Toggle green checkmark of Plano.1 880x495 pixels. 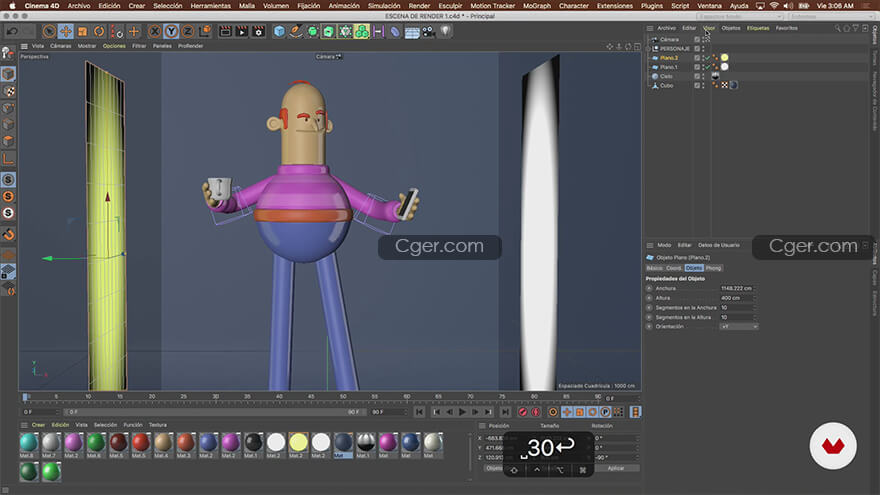click(708, 67)
